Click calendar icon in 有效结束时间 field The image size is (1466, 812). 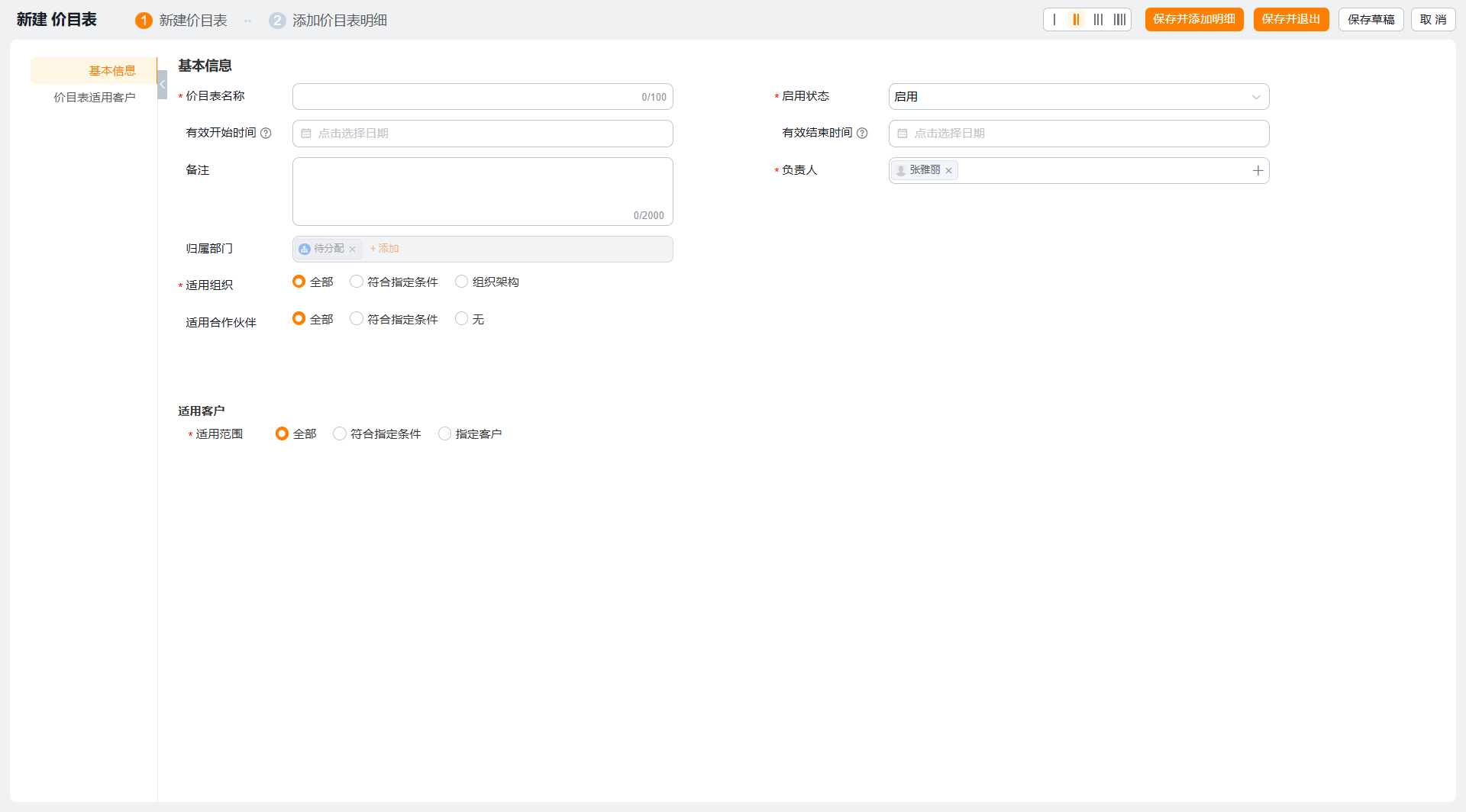tap(903, 134)
